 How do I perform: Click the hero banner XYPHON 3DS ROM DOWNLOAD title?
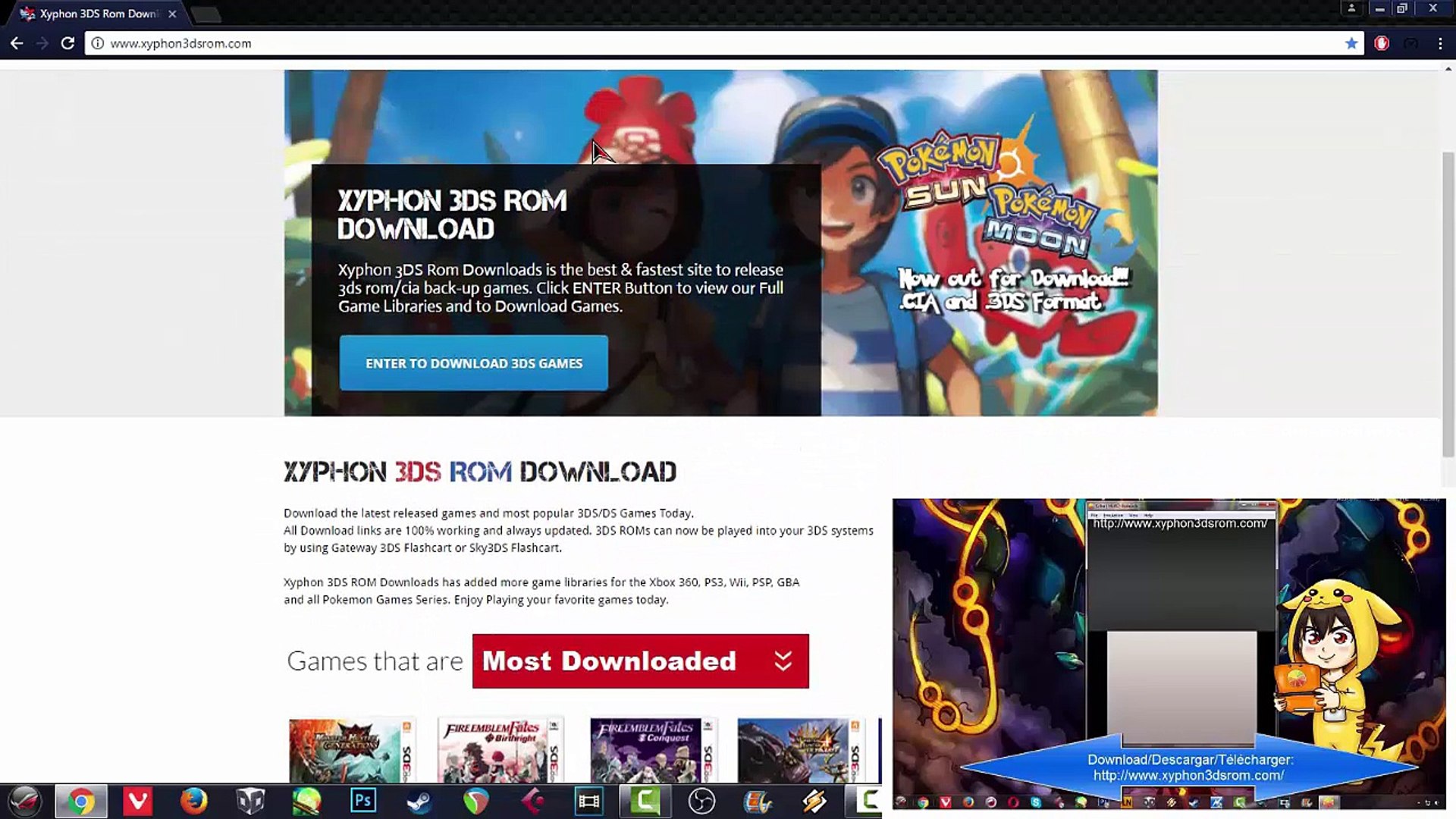coord(452,215)
